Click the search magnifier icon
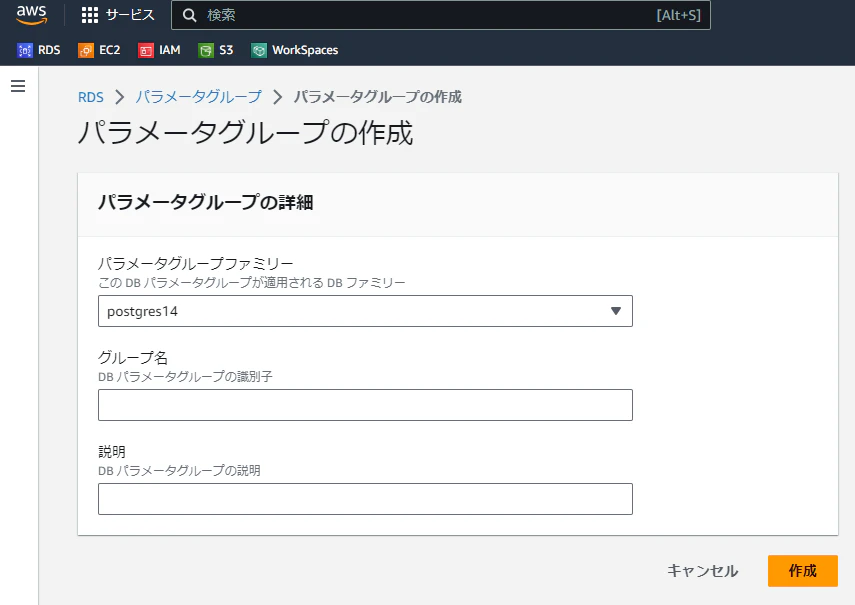855x605 pixels. [189, 15]
